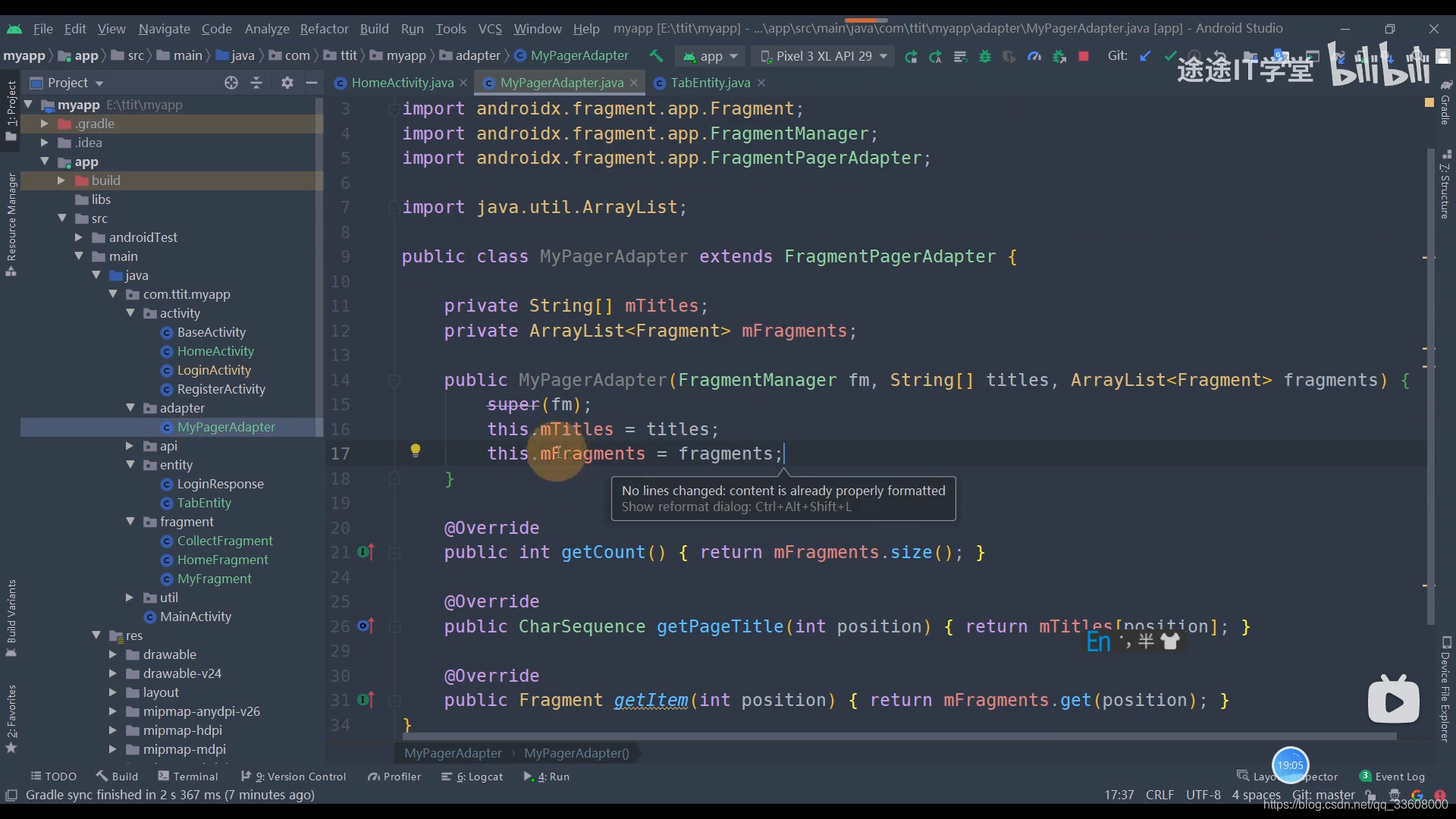Open the File menu
The width and height of the screenshot is (1456, 819).
(x=42, y=28)
